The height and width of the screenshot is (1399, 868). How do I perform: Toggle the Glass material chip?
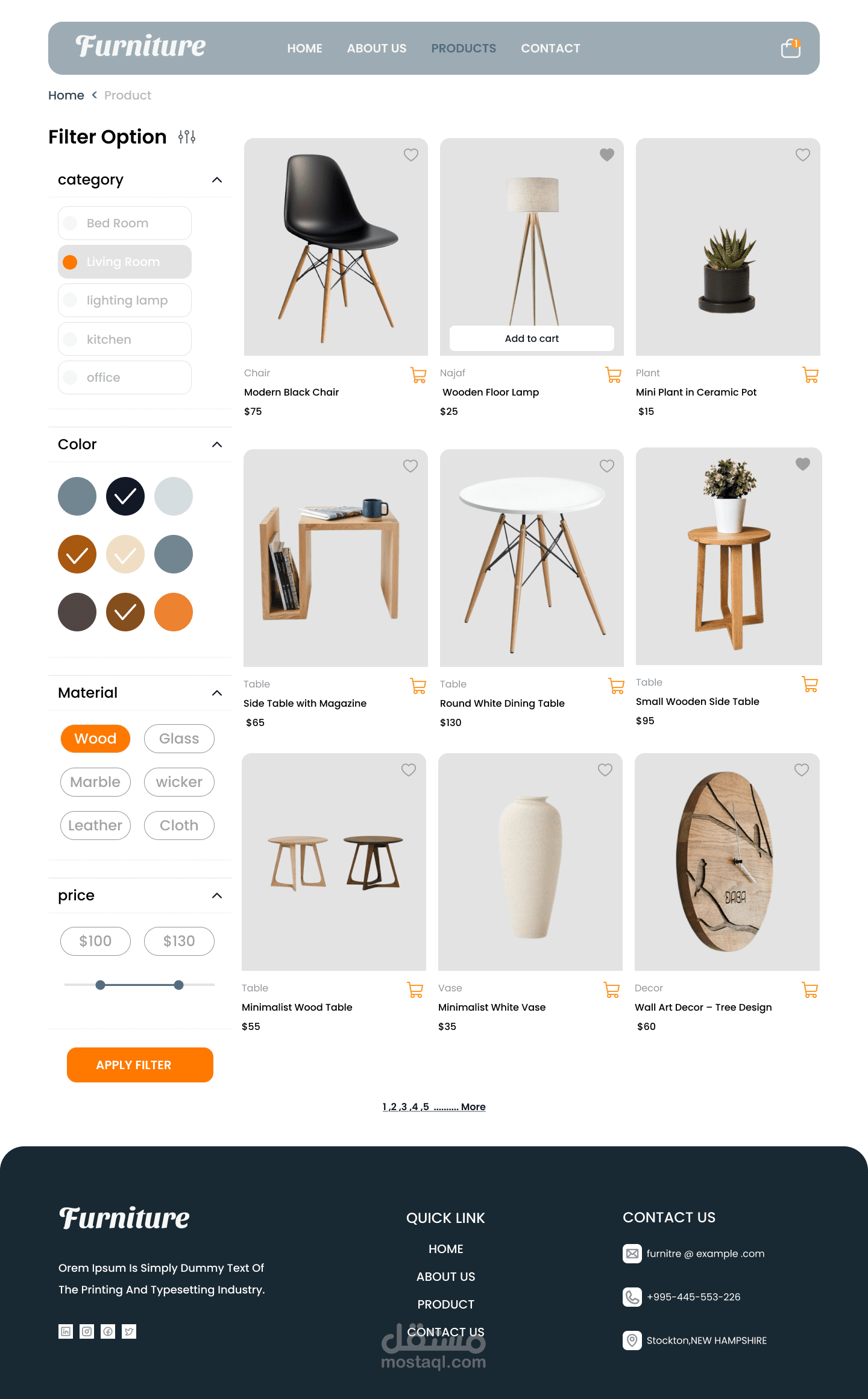tap(179, 739)
